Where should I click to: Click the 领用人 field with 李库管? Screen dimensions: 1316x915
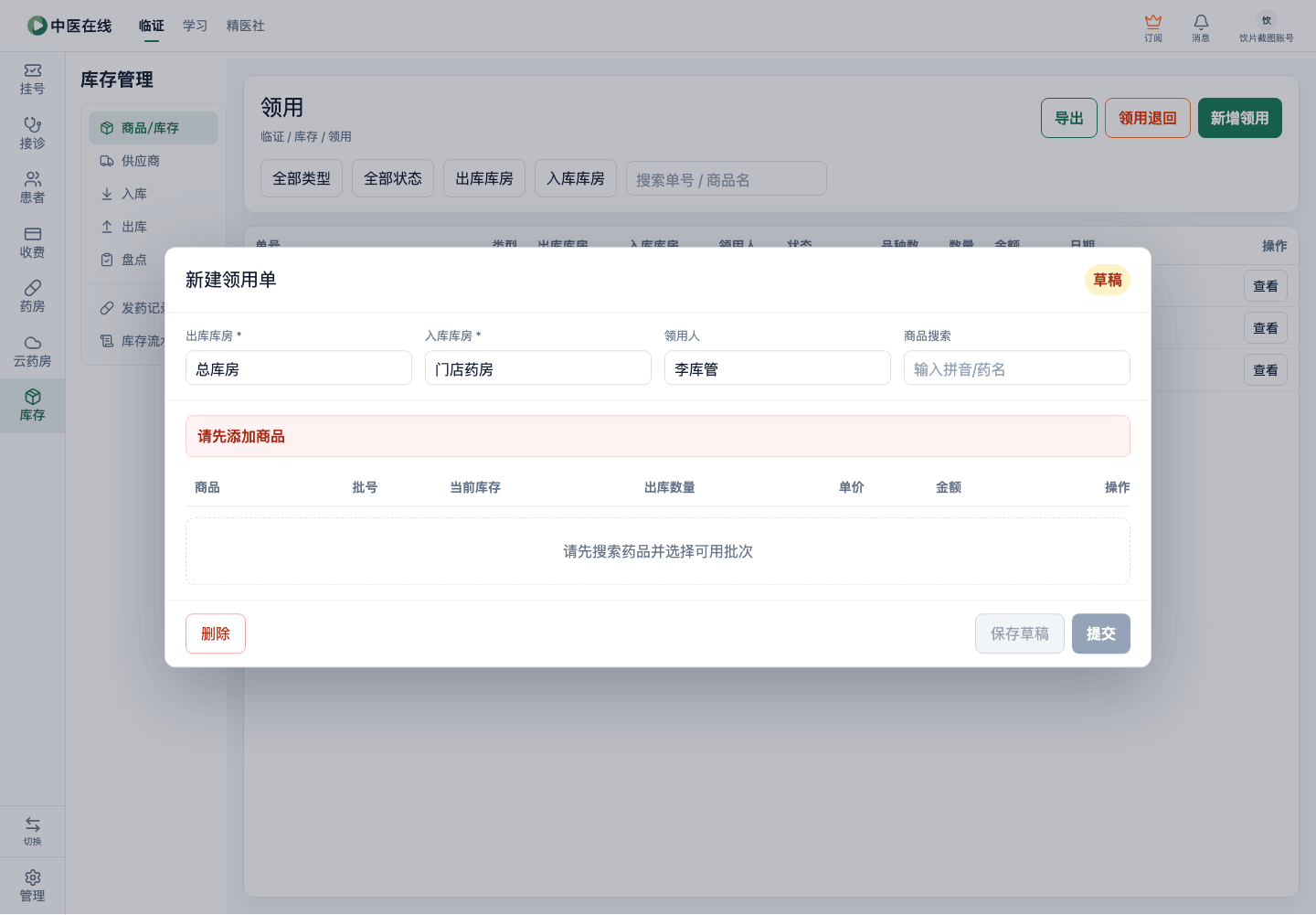tap(778, 368)
